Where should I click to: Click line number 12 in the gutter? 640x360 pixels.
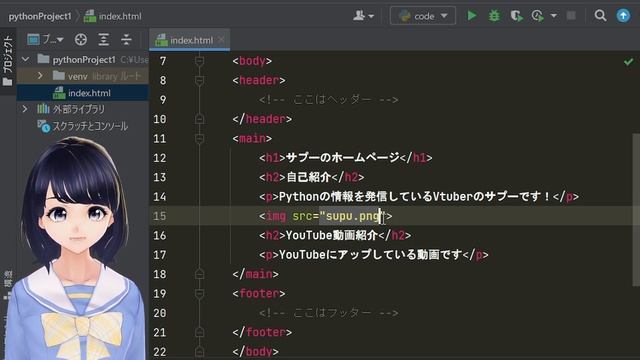(x=160, y=158)
